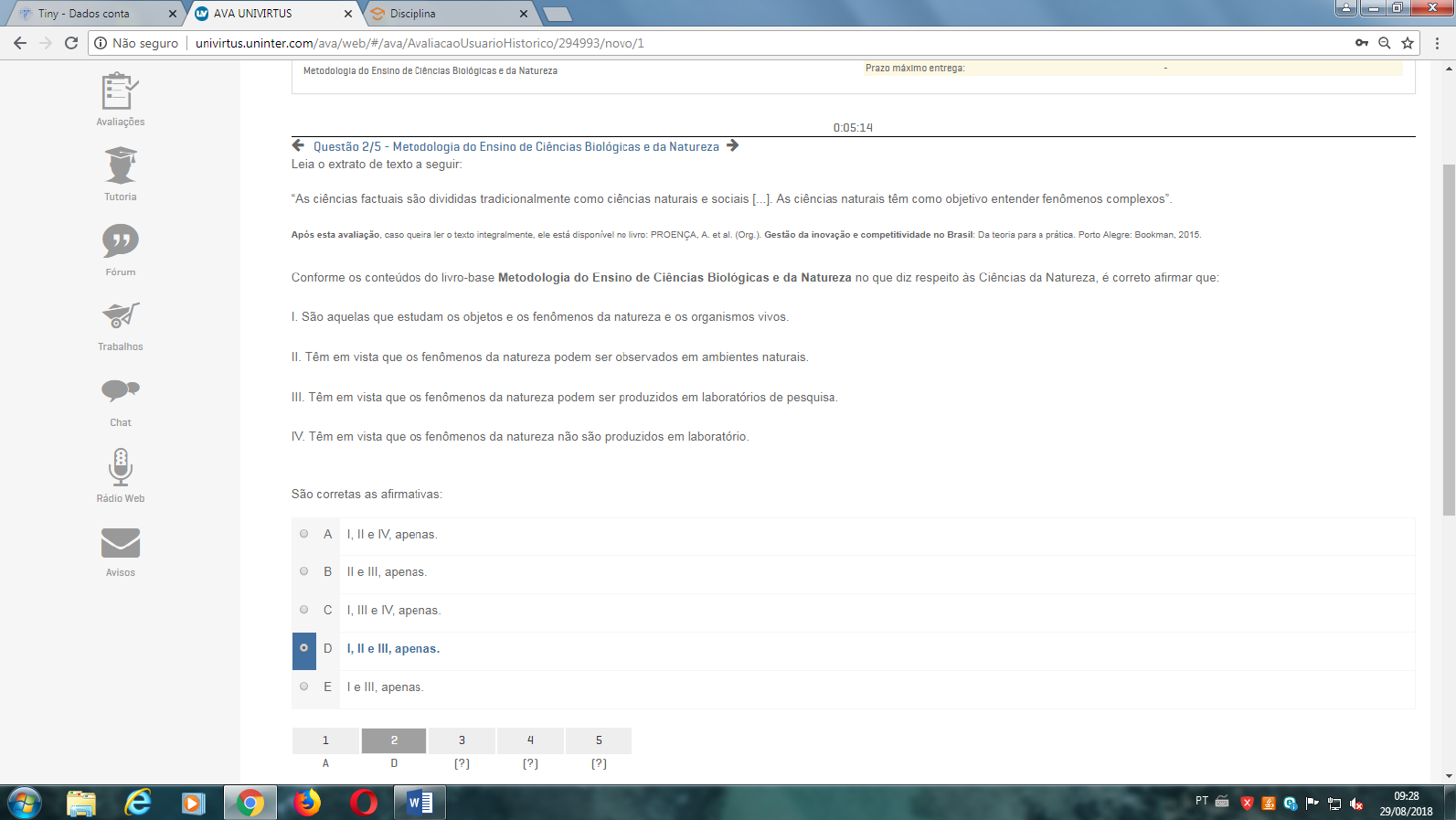The width and height of the screenshot is (1456, 820).
Task: Switch to Microsoft Word in the taskbar
Action: tap(420, 803)
